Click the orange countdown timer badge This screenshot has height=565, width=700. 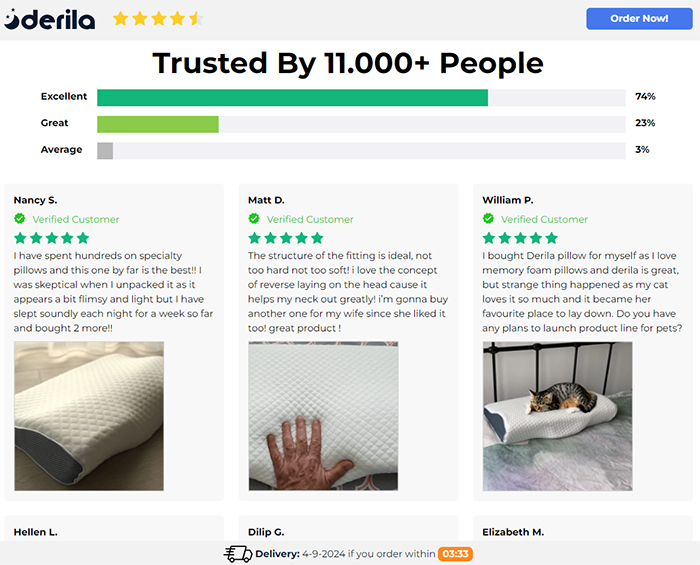click(x=455, y=553)
